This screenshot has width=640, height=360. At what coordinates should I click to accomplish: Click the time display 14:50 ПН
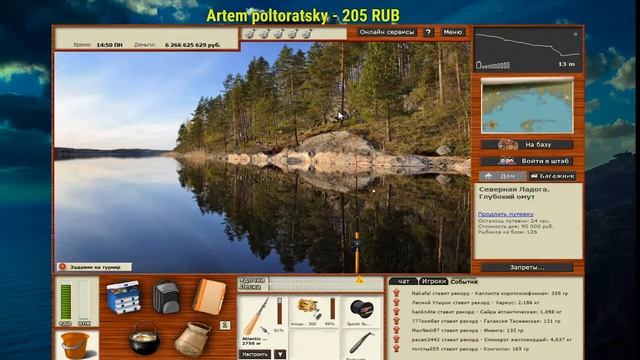tap(109, 45)
